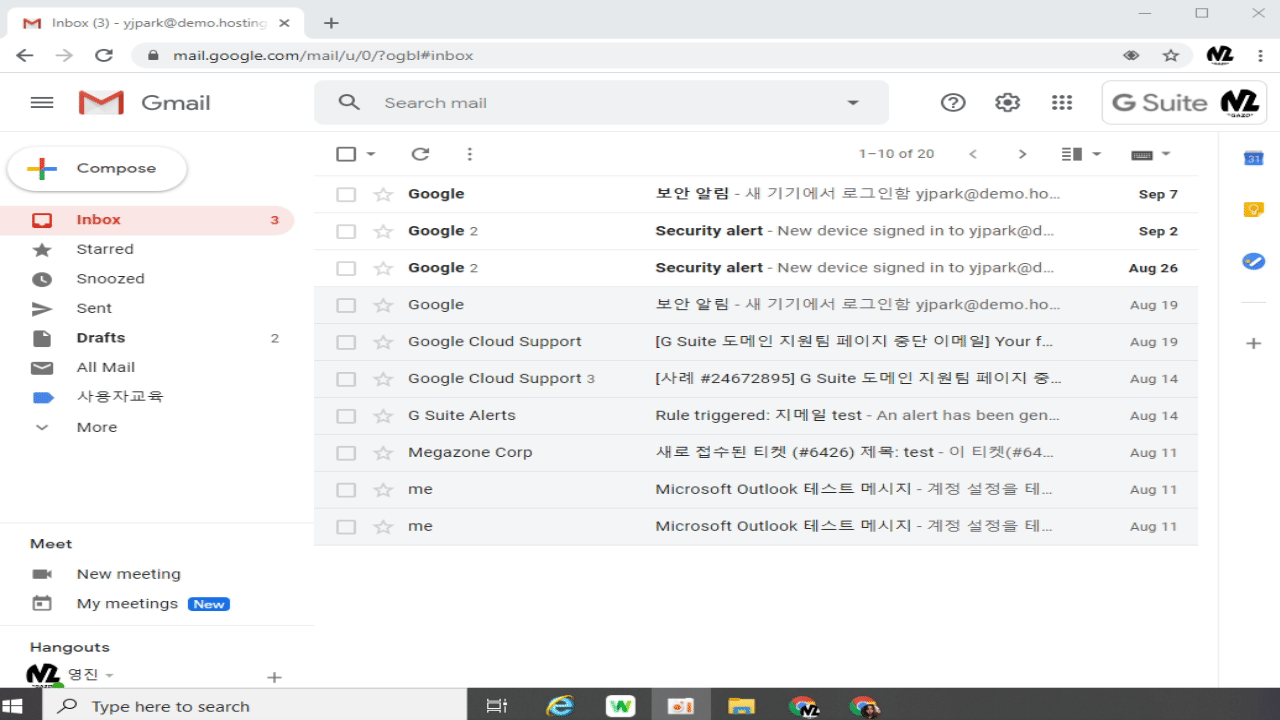1280x720 pixels.
Task: Bookmark this page star icon
Action: (x=1171, y=55)
